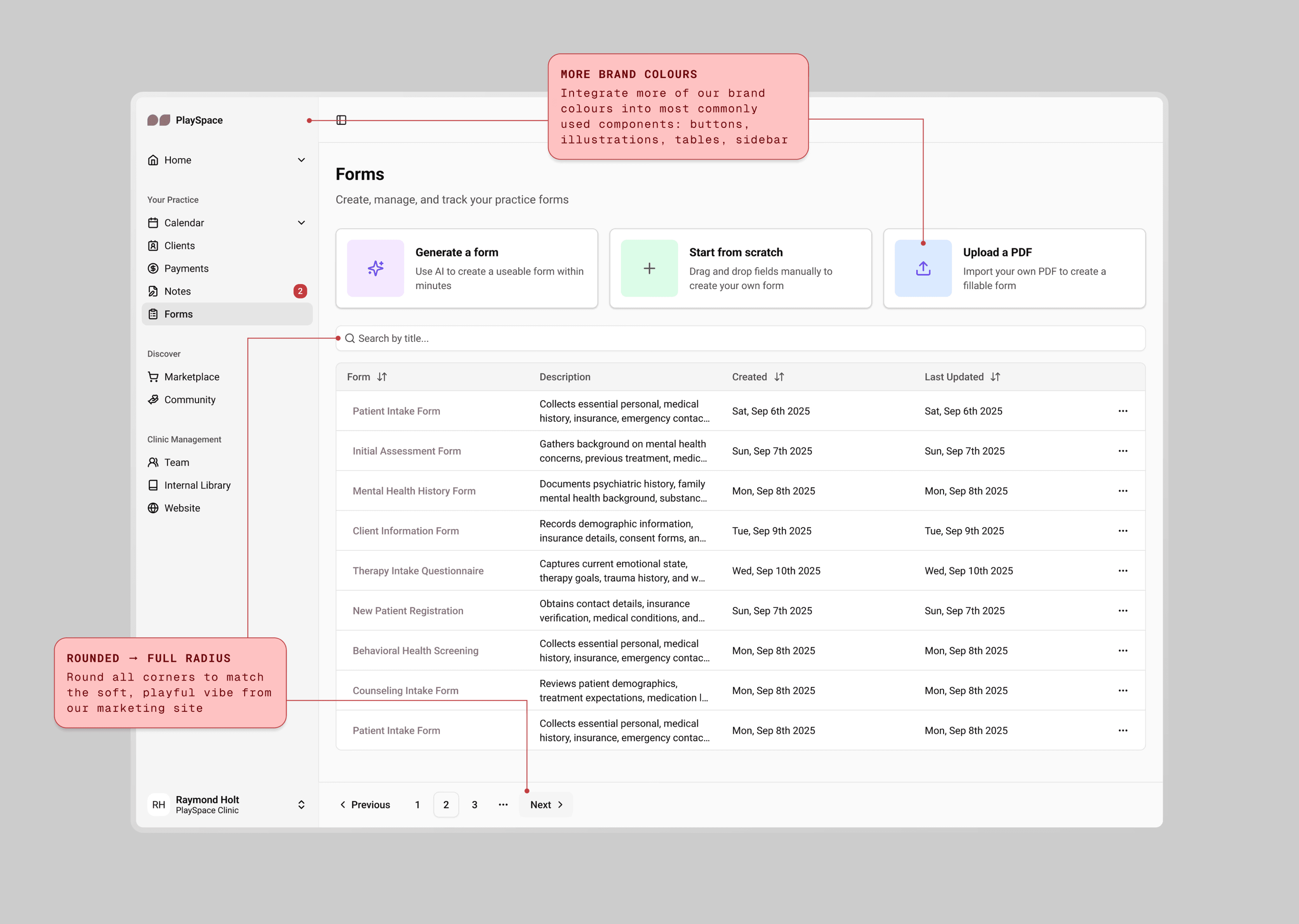The height and width of the screenshot is (924, 1299).
Task: Click the Clients icon in sidebar
Action: pos(153,245)
